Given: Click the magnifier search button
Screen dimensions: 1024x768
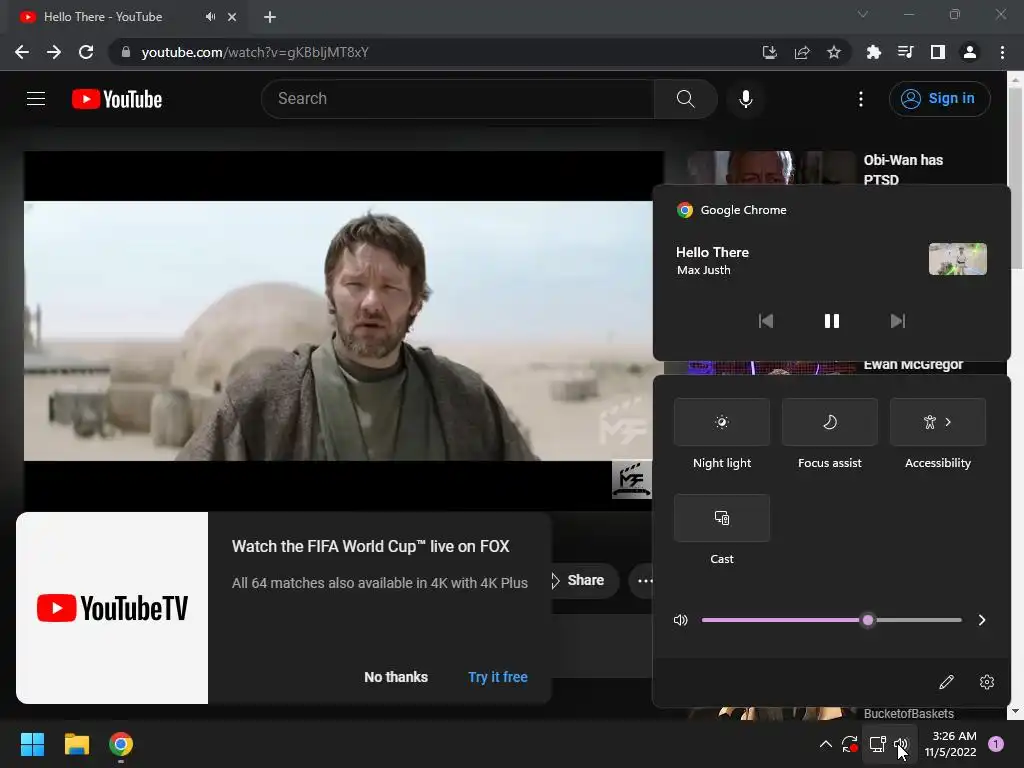Looking at the screenshot, I should click(x=686, y=99).
